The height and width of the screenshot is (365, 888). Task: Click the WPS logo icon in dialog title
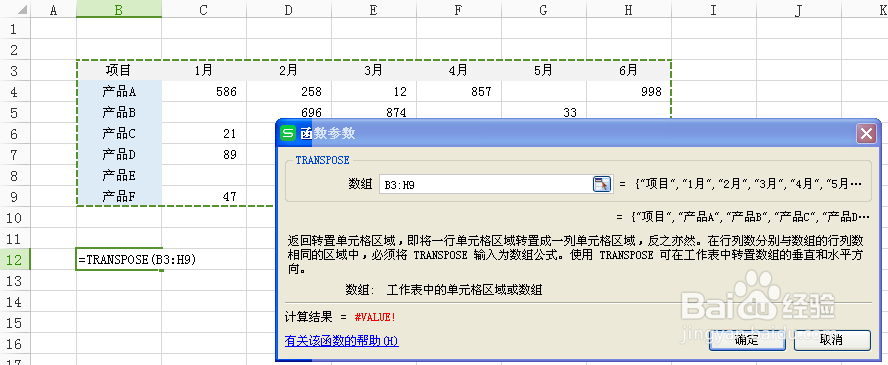(x=288, y=133)
